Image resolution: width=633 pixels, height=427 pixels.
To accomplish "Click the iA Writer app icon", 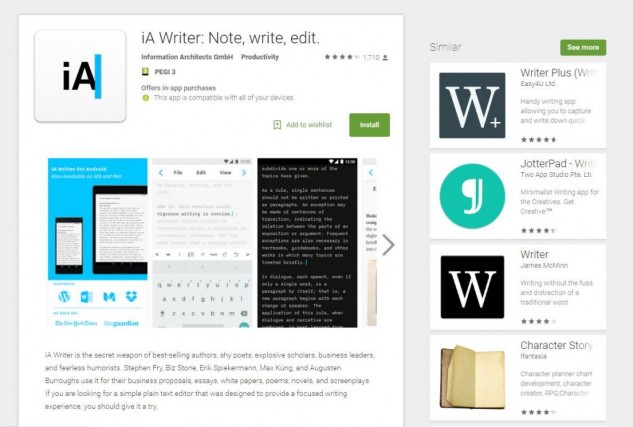I will pyautogui.click(x=80, y=76).
